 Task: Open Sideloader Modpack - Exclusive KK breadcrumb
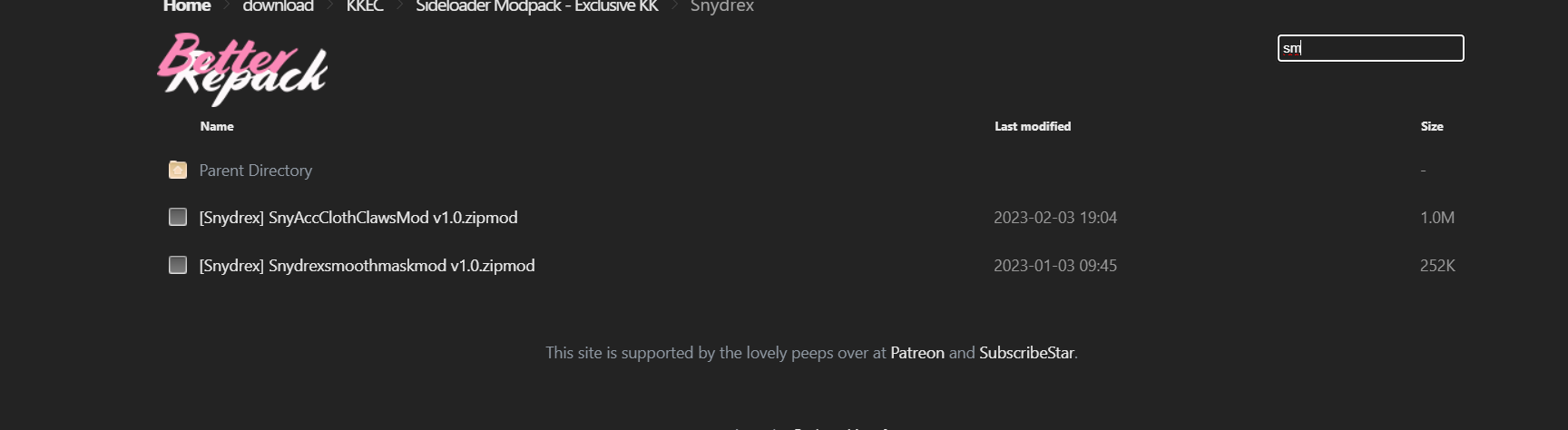click(x=536, y=6)
